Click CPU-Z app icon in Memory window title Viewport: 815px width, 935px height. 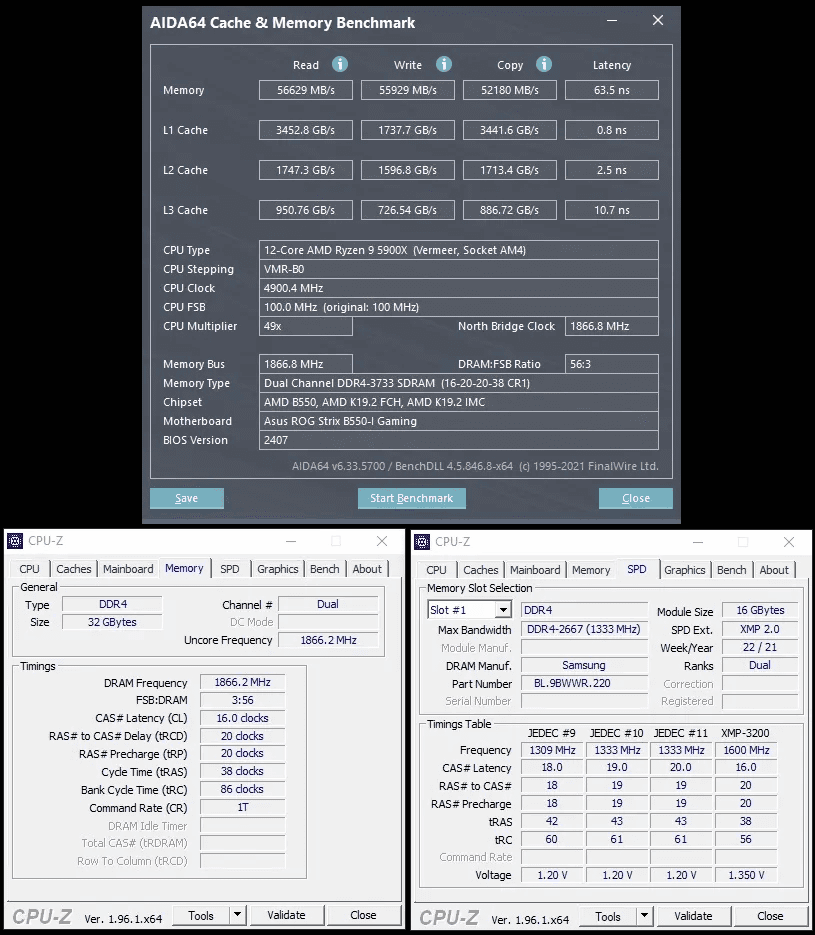click(x=15, y=541)
